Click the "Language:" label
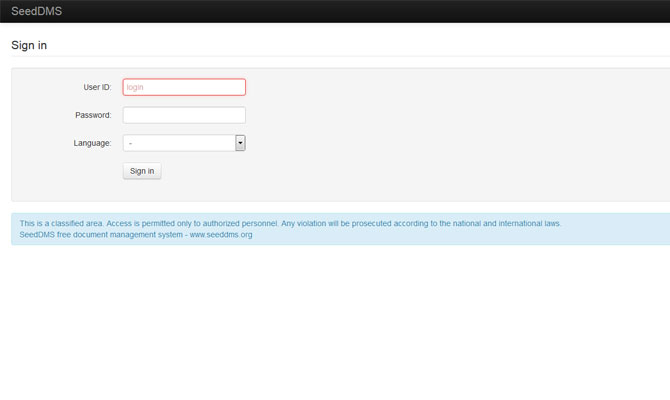Screen dimensions: 670x400 coord(92,143)
